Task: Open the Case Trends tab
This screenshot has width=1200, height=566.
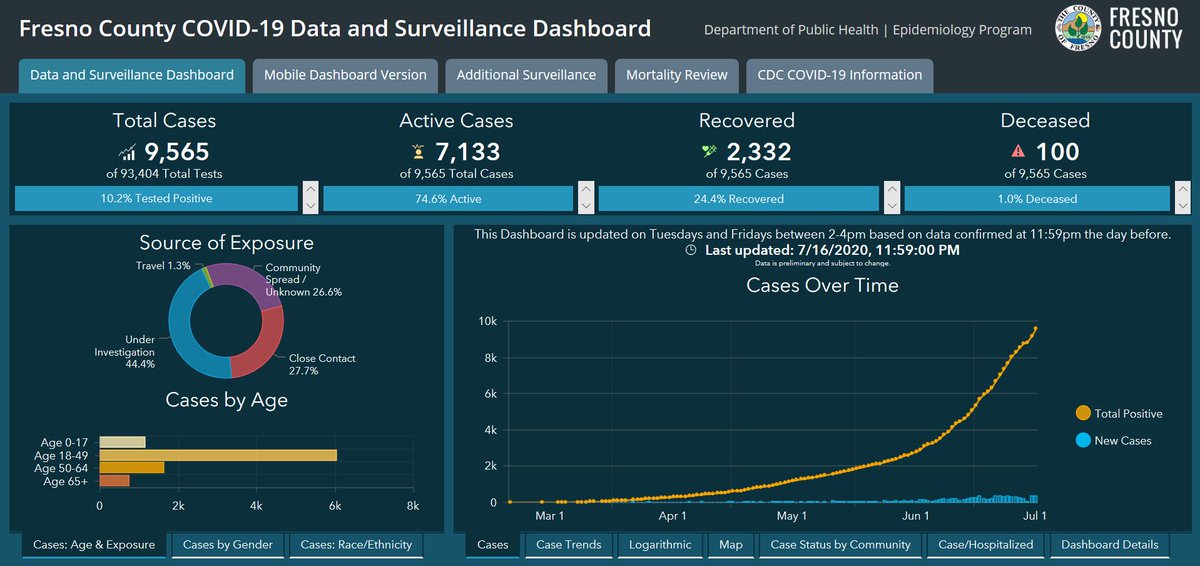Action: [569, 545]
